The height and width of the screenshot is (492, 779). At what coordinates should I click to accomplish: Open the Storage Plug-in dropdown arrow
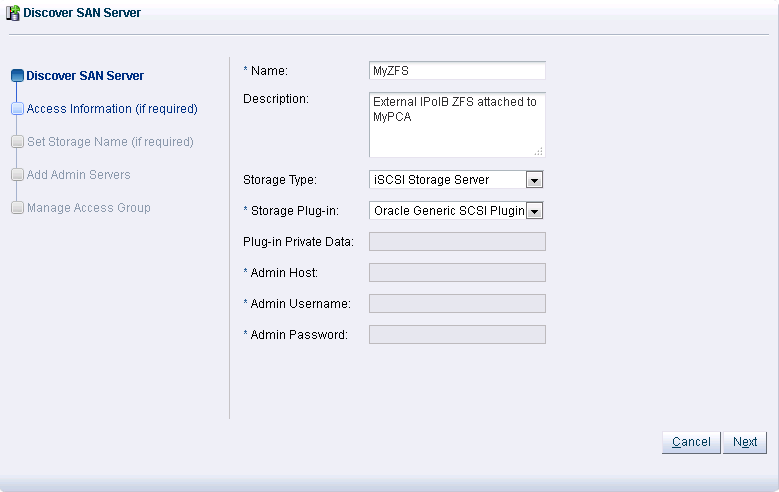535,211
